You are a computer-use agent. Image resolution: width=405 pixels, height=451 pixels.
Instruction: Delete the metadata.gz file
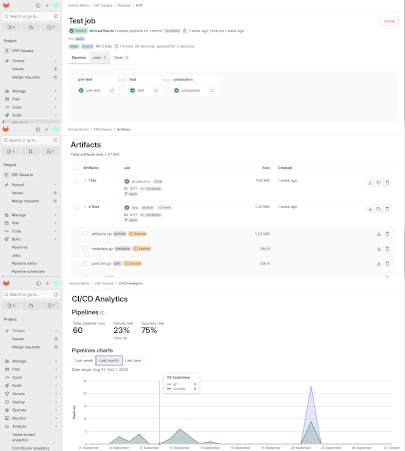pyautogui.click(x=387, y=249)
